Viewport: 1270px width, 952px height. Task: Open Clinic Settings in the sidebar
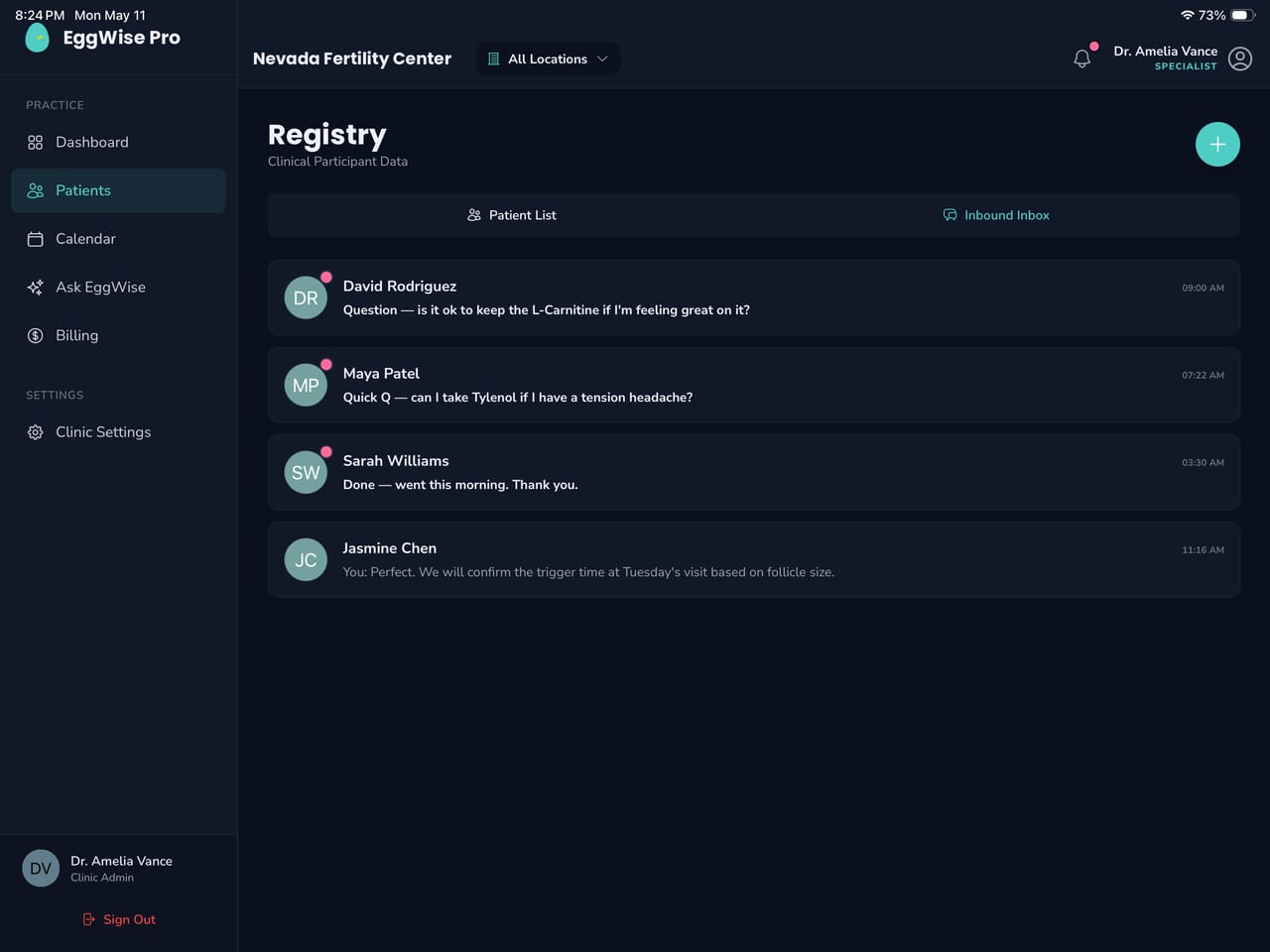pos(118,432)
